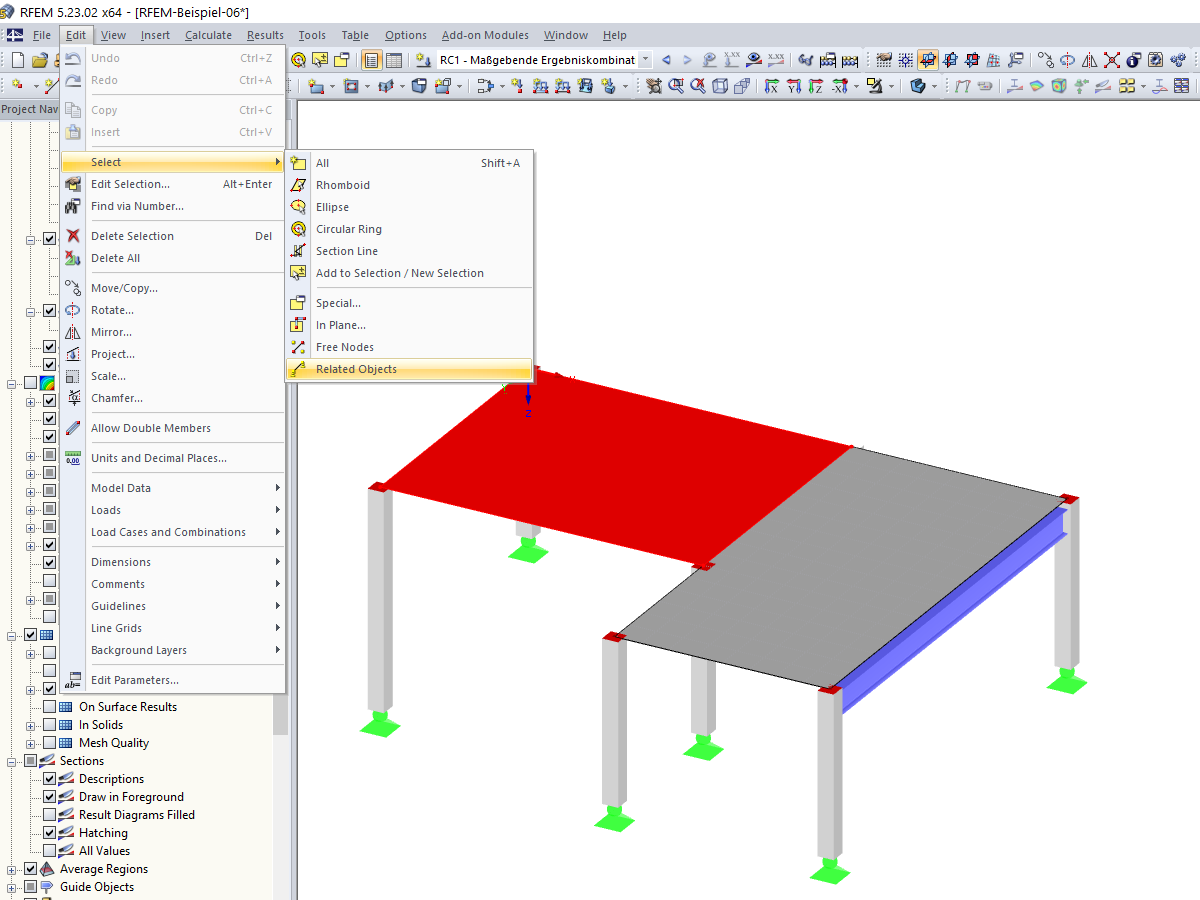Image resolution: width=1200 pixels, height=900 pixels.
Task: Expand the In Solids tree node
Action: [x=30, y=725]
